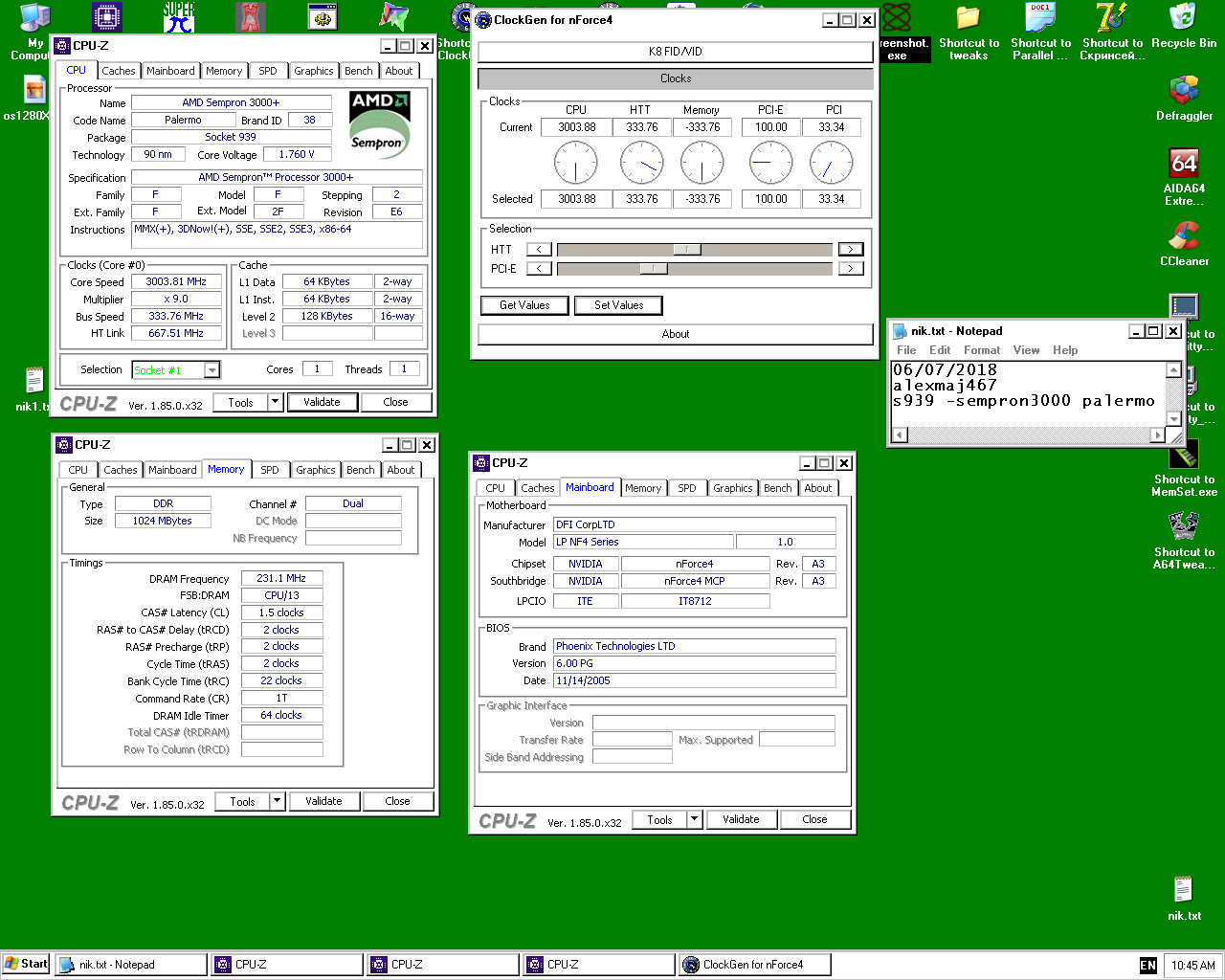Switch to nik.txt - Notepad taskbar button
1225x980 pixels.
tap(130, 965)
